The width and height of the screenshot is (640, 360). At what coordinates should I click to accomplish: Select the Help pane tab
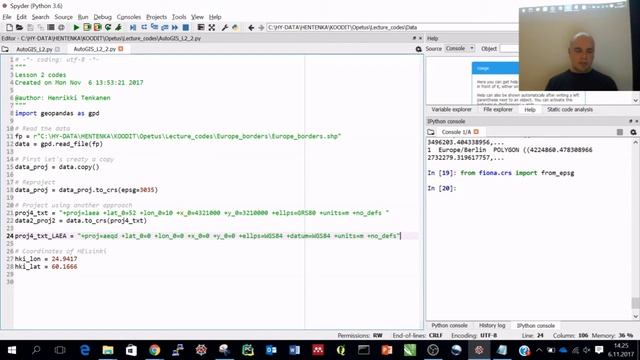(x=529, y=109)
